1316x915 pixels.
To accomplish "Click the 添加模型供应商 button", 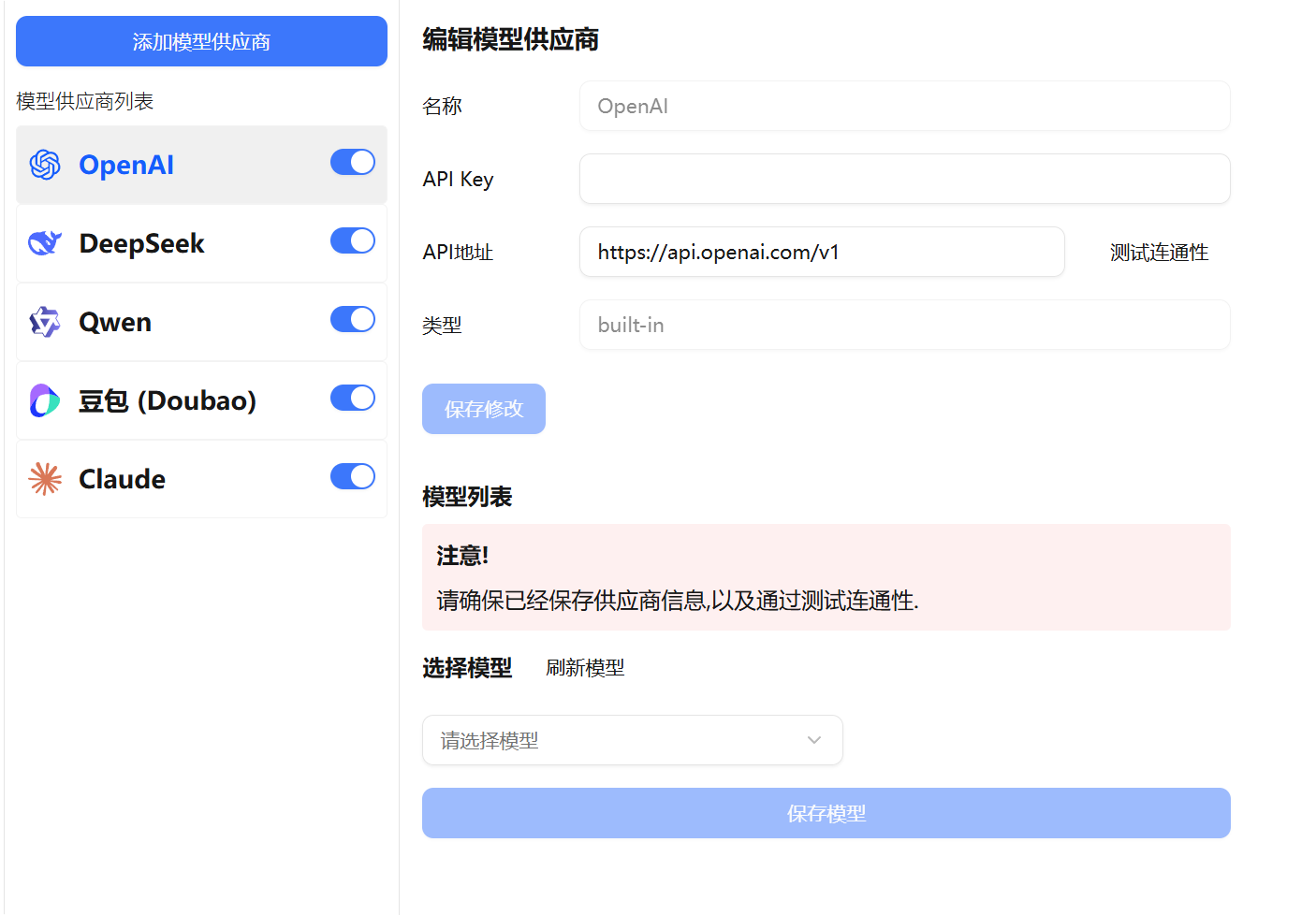I will point(201,41).
